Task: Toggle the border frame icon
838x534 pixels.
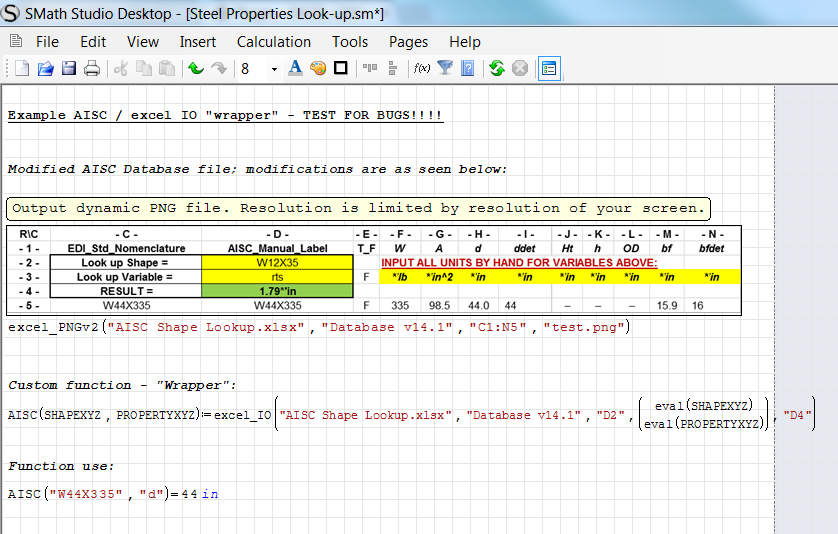Action: click(340, 68)
